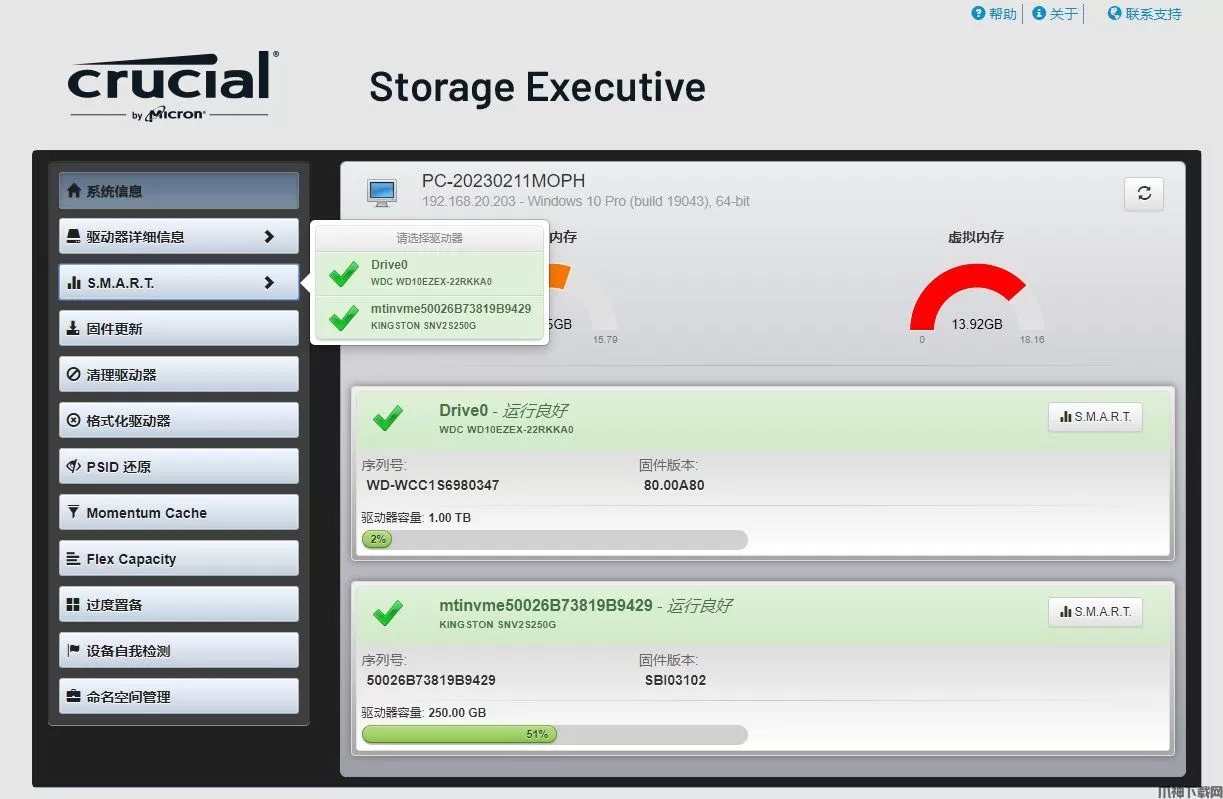This screenshot has width=1223, height=799.
Task: Open Flex Capacity page
Action: (x=179, y=558)
